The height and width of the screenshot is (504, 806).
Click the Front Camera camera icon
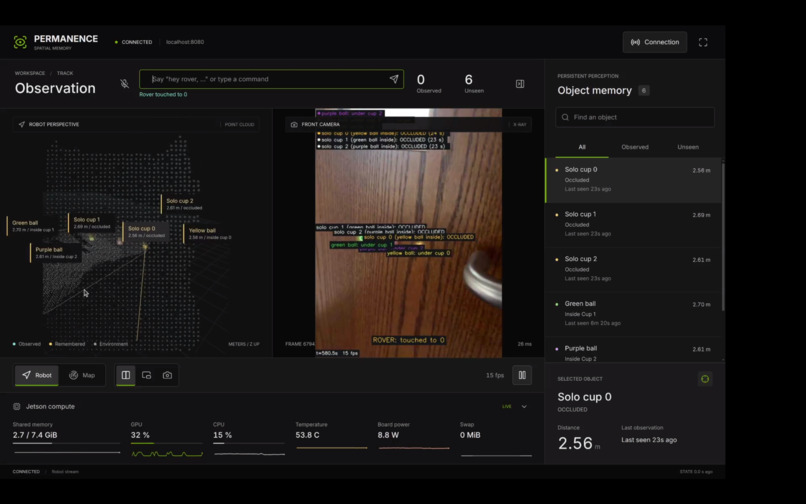pos(294,124)
